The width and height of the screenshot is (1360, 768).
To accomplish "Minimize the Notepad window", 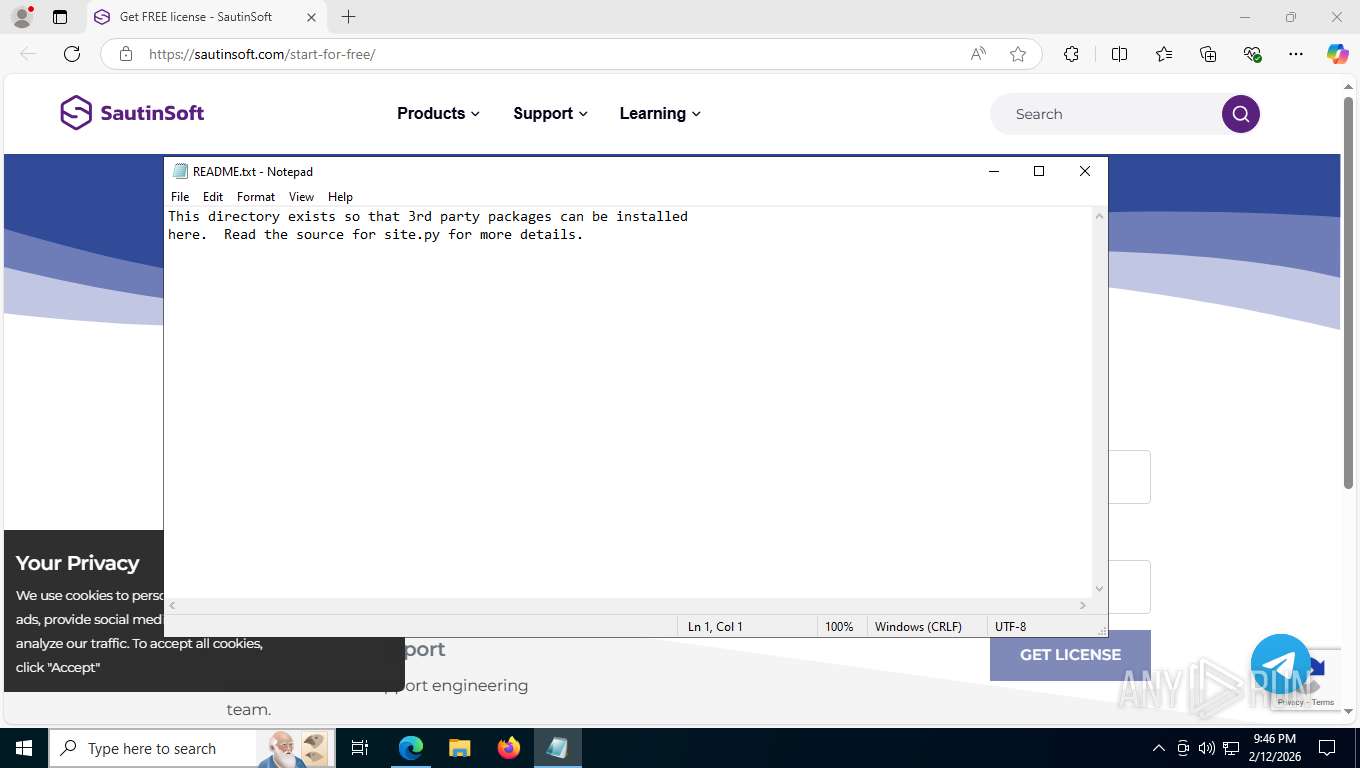I will click(994, 171).
